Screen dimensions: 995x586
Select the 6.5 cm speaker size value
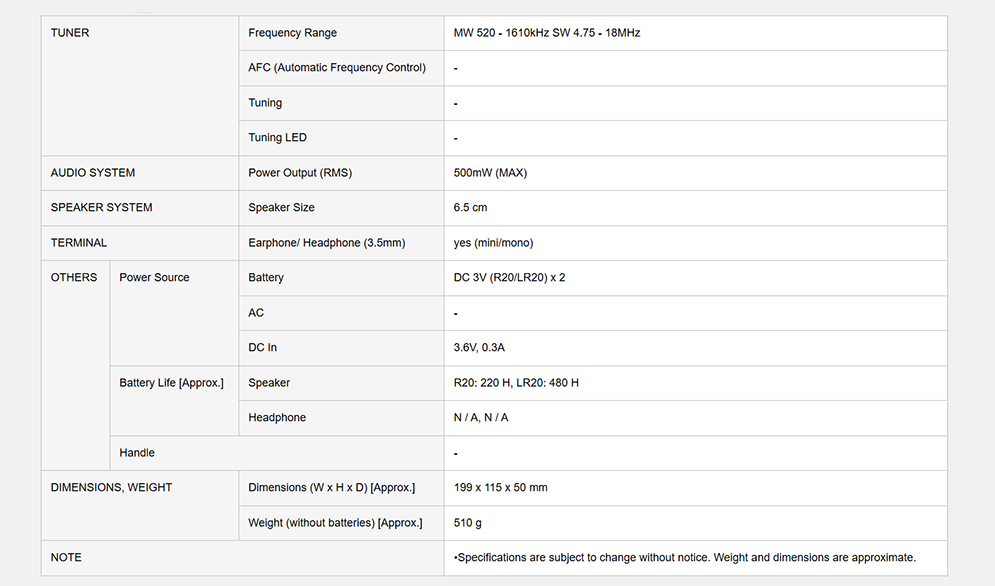[470, 208]
